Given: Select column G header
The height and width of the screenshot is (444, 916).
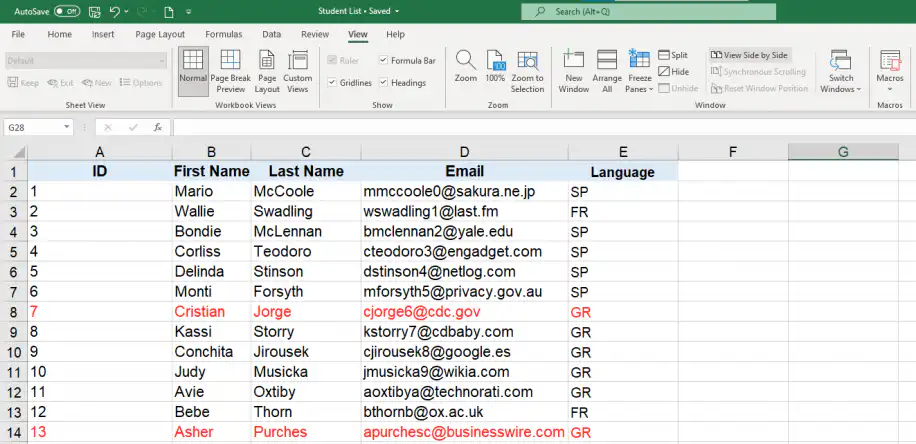Looking at the screenshot, I should (843, 152).
